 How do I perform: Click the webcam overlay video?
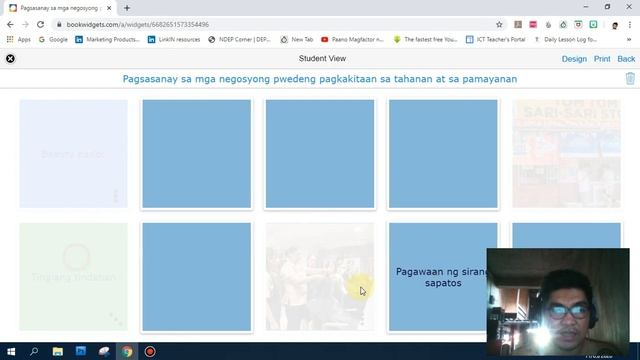click(558, 302)
